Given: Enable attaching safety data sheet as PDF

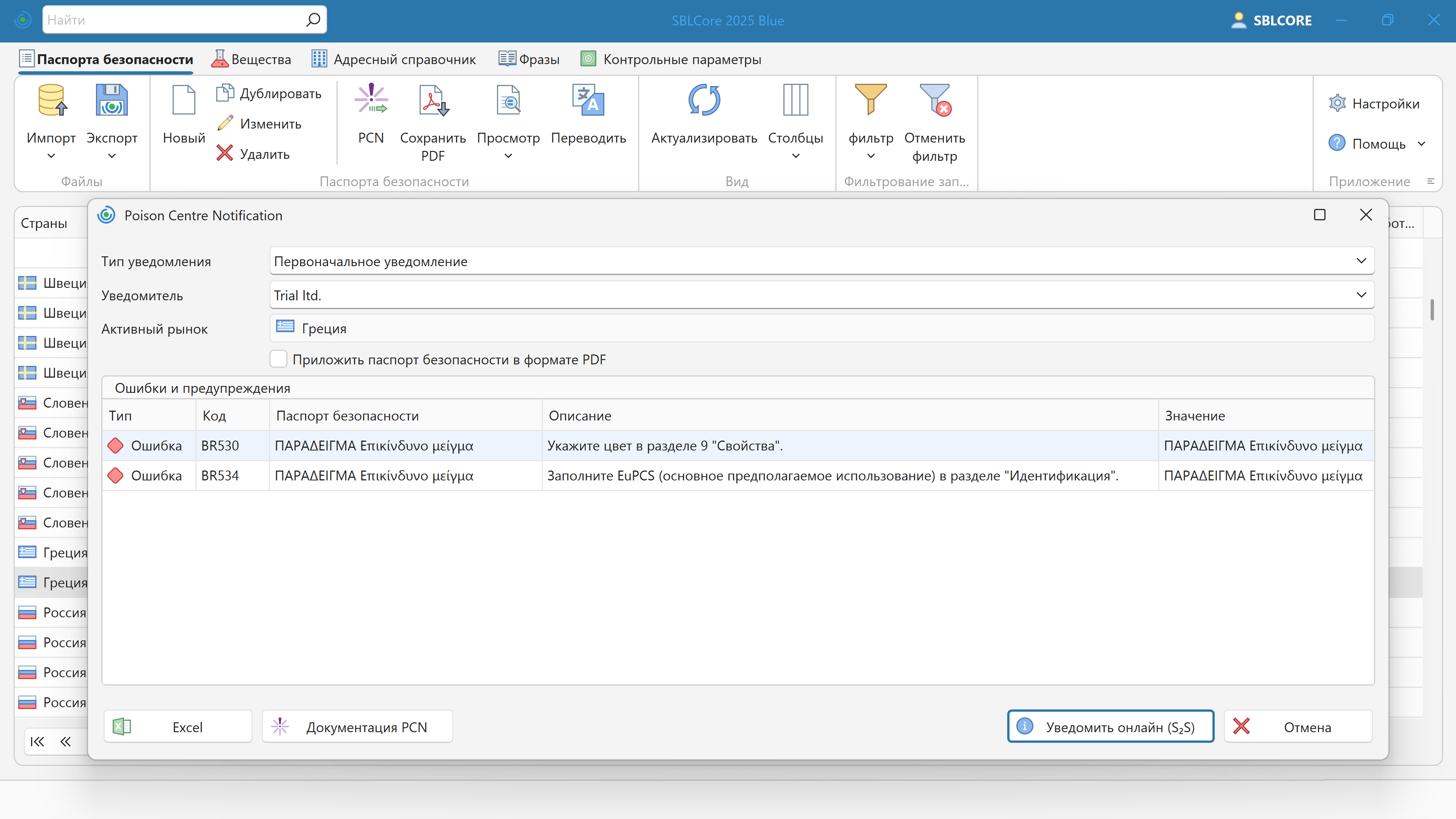Looking at the screenshot, I should pos(278,359).
